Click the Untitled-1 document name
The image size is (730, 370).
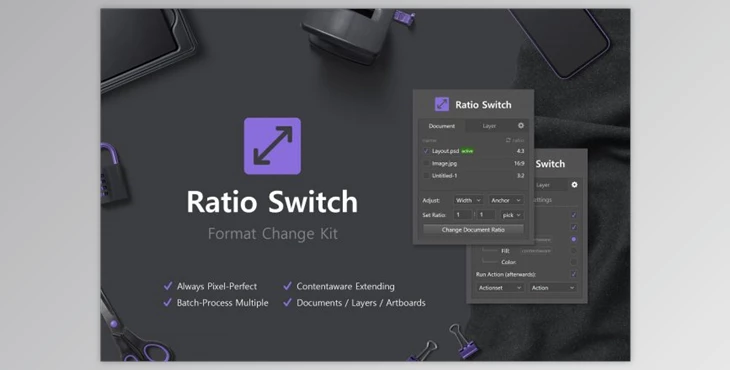tap(445, 175)
